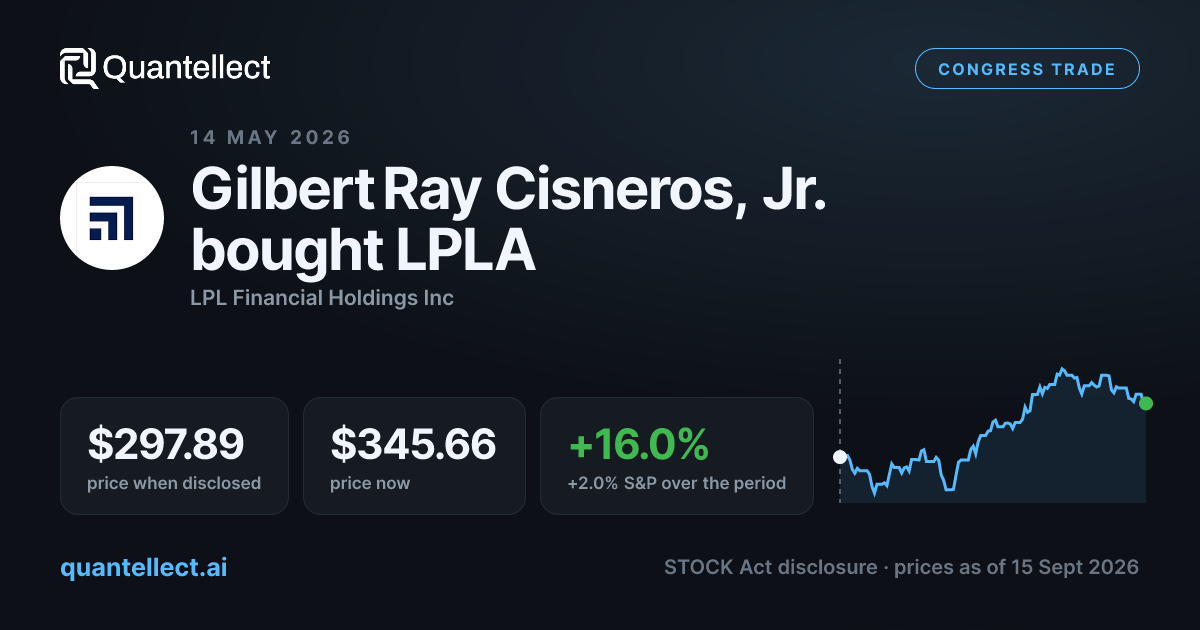Select the Gilbert Ray Cisneros, Jr. headline
Image resolution: width=1200 pixels, height=630 pixels.
pos(509,189)
